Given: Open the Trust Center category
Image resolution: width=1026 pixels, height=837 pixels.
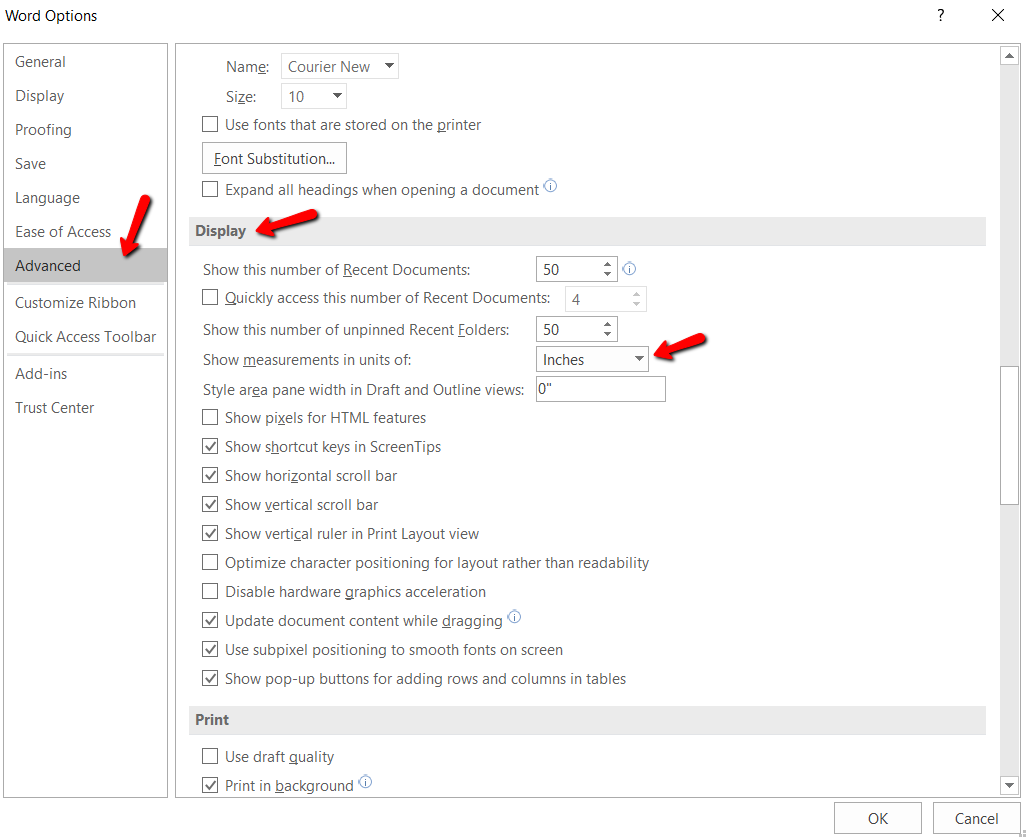Looking at the screenshot, I should coord(85,408).
